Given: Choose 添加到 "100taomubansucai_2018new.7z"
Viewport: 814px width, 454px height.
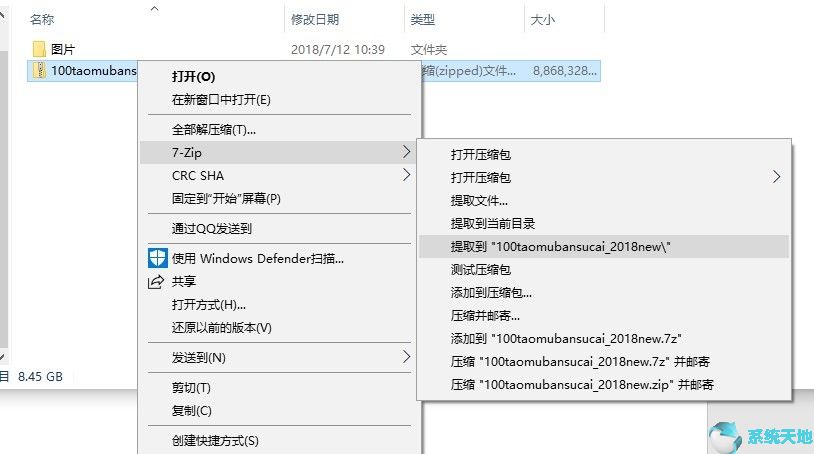Looking at the screenshot, I should [566, 339].
